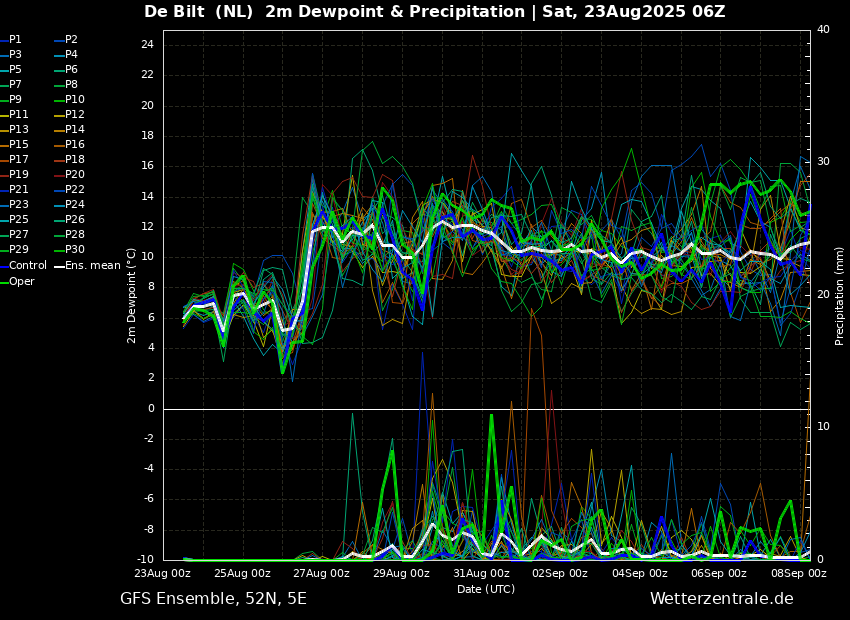Image resolution: width=850 pixels, height=620 pixels.
Task: Click the '08Sep 00z' date label
Action: pos(799,573)
